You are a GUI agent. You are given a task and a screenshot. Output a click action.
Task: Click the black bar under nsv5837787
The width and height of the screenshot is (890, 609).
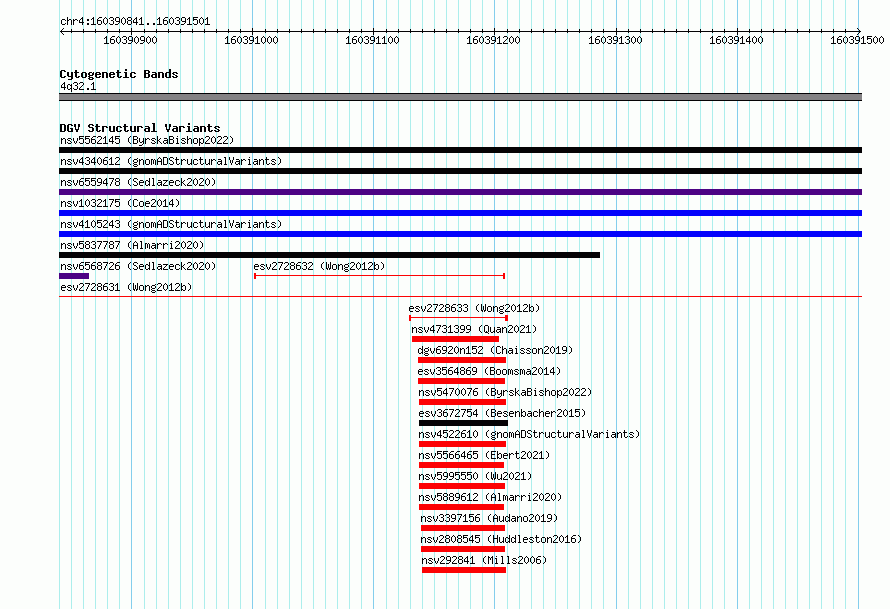pos(329,255)
